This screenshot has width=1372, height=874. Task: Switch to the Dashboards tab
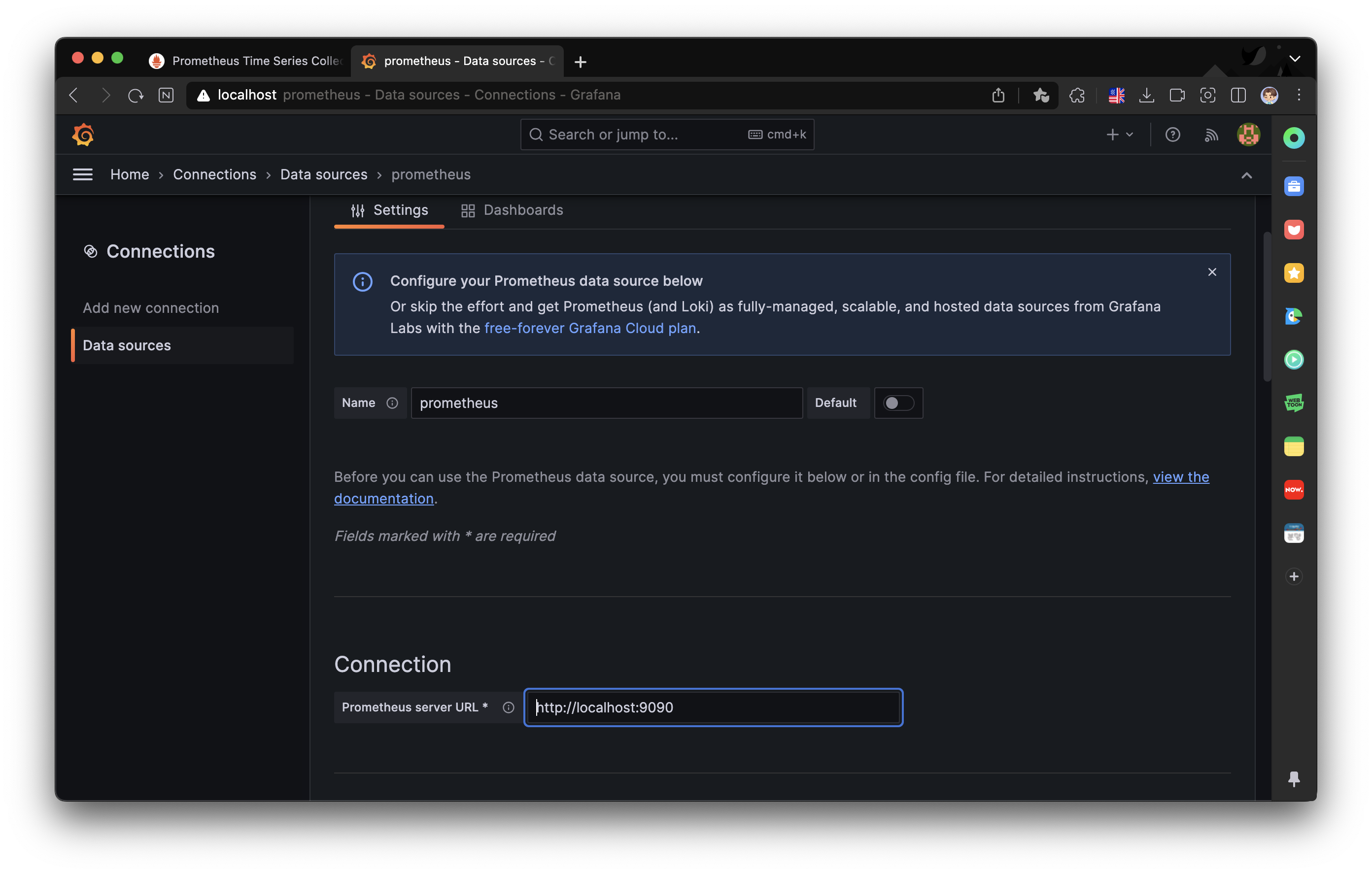point(512,210)
